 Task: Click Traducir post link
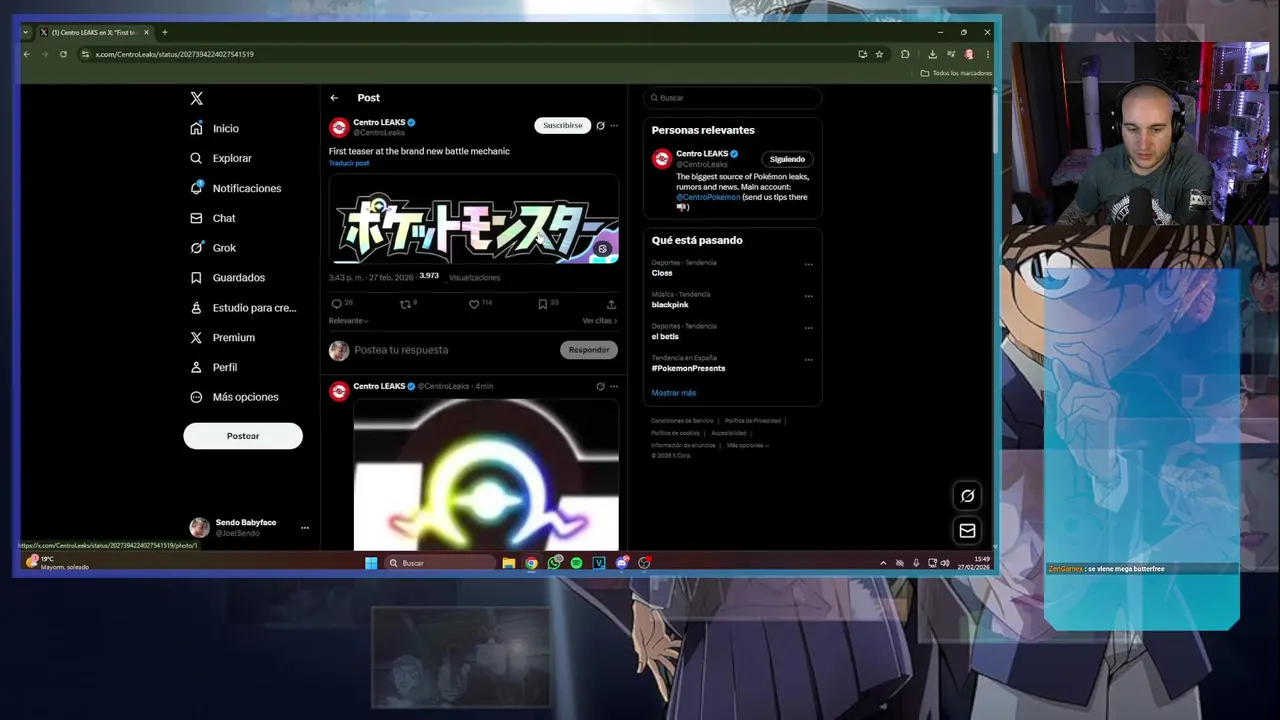349,163
